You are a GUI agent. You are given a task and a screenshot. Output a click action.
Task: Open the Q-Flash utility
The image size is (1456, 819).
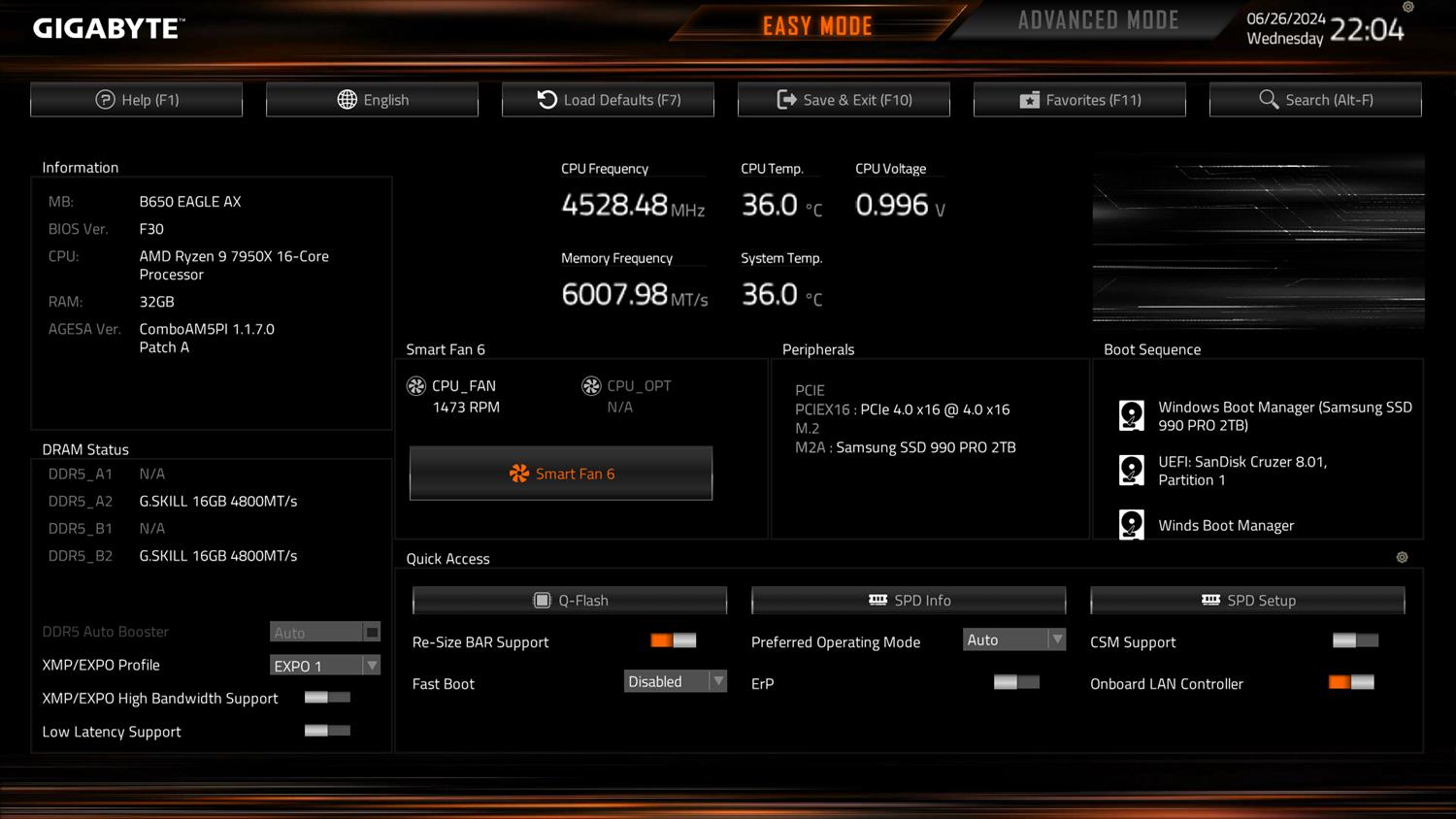tap(570, 601)
